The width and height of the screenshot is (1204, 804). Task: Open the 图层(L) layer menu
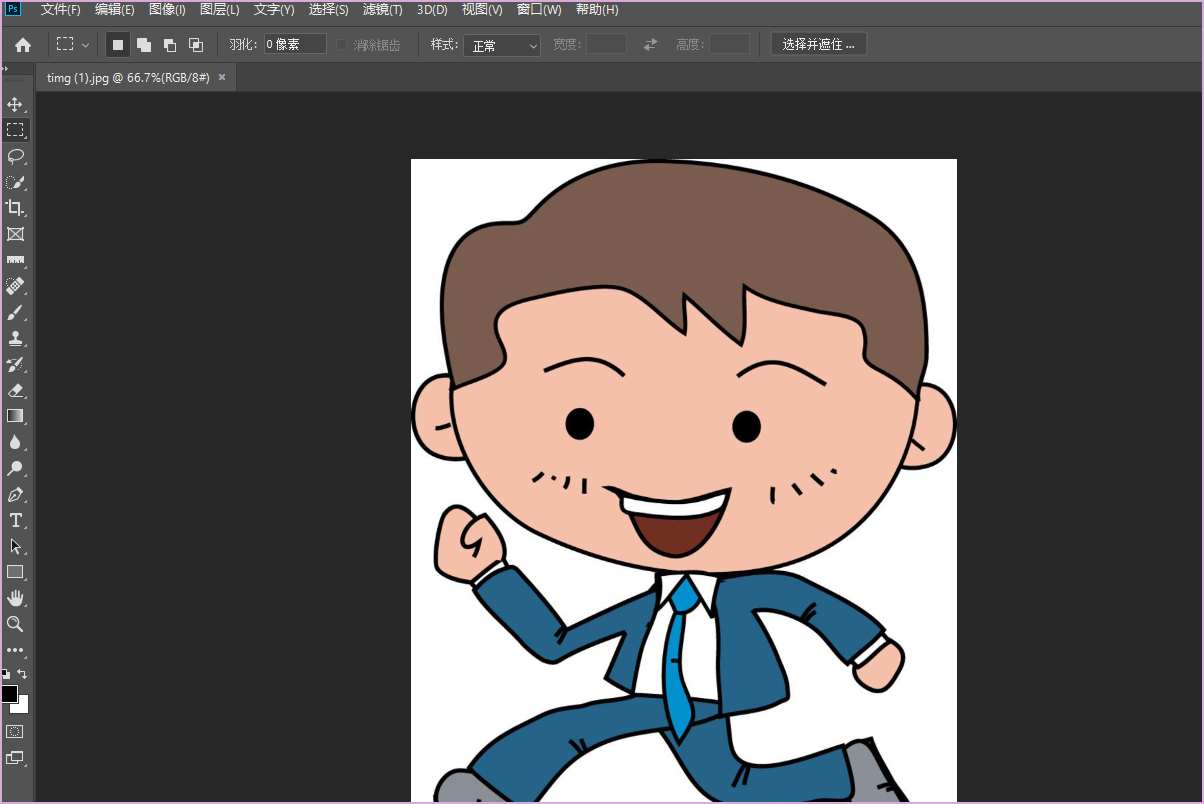click(219, 10)
